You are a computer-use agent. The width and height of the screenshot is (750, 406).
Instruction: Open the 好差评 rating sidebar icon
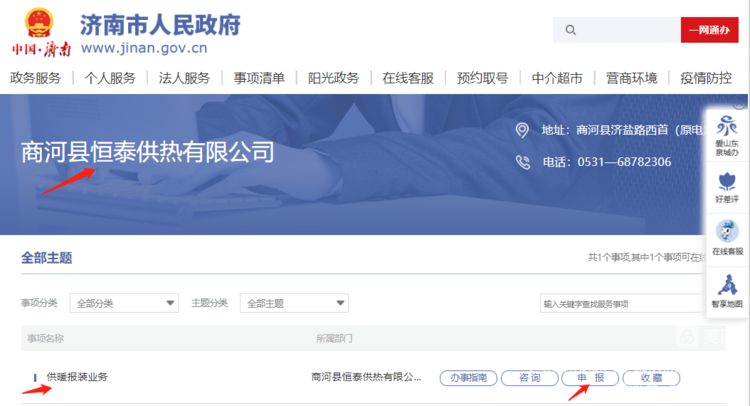(x=727, y=187)
